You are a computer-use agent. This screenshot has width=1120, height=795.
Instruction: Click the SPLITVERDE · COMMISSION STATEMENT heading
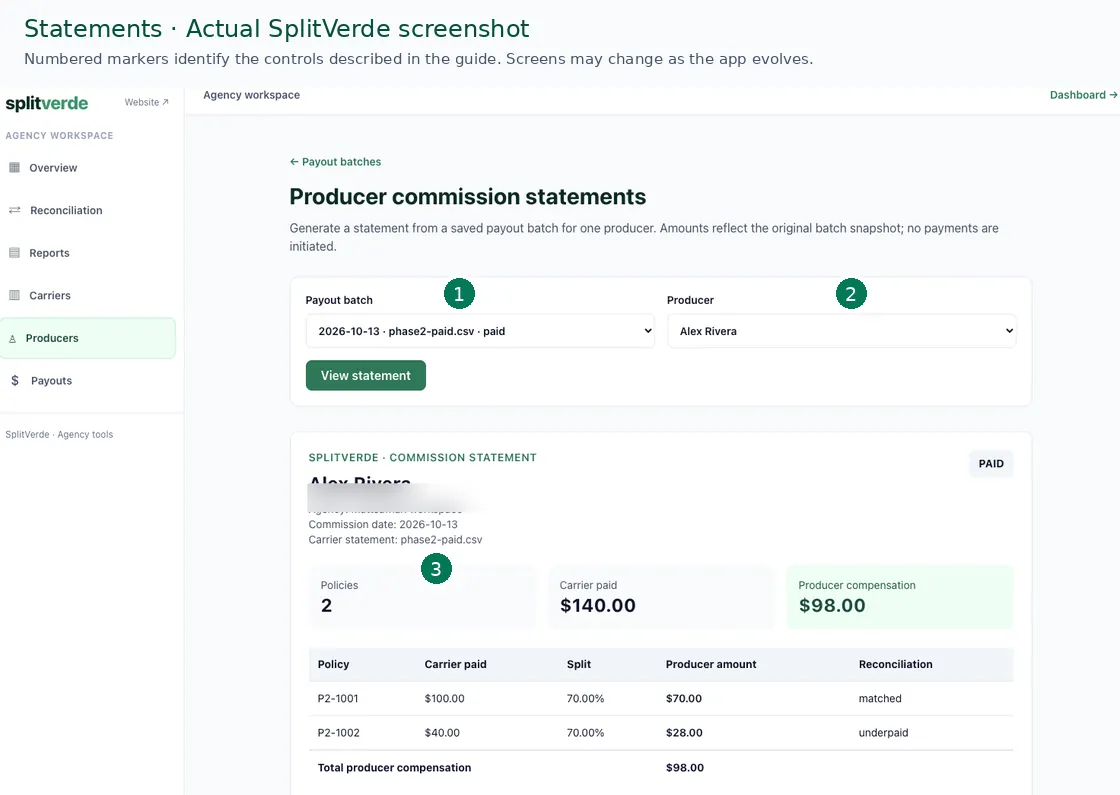point(422,457)
